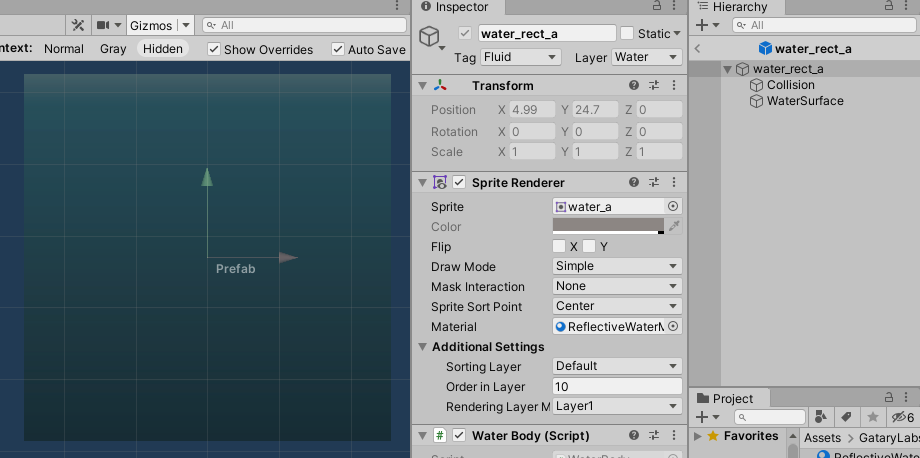This screenshot has width=920, height=458.
Task: Open Water Body script more options menu
Action: 673,436
